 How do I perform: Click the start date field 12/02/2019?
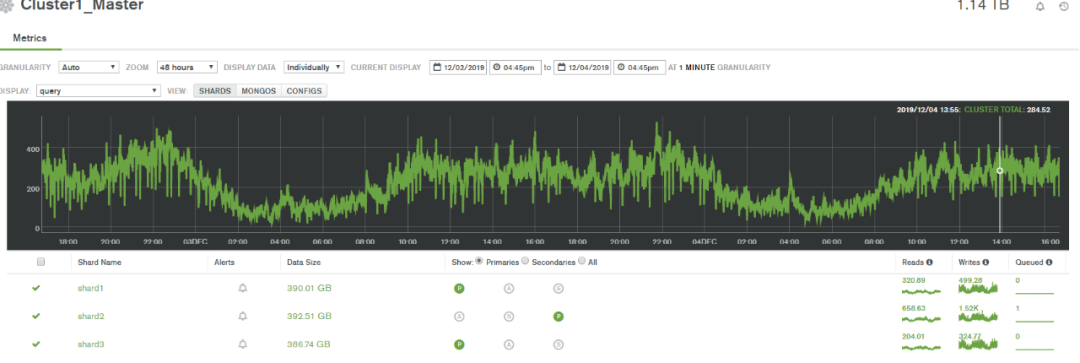pyautogui.click(x=458, y=68)
